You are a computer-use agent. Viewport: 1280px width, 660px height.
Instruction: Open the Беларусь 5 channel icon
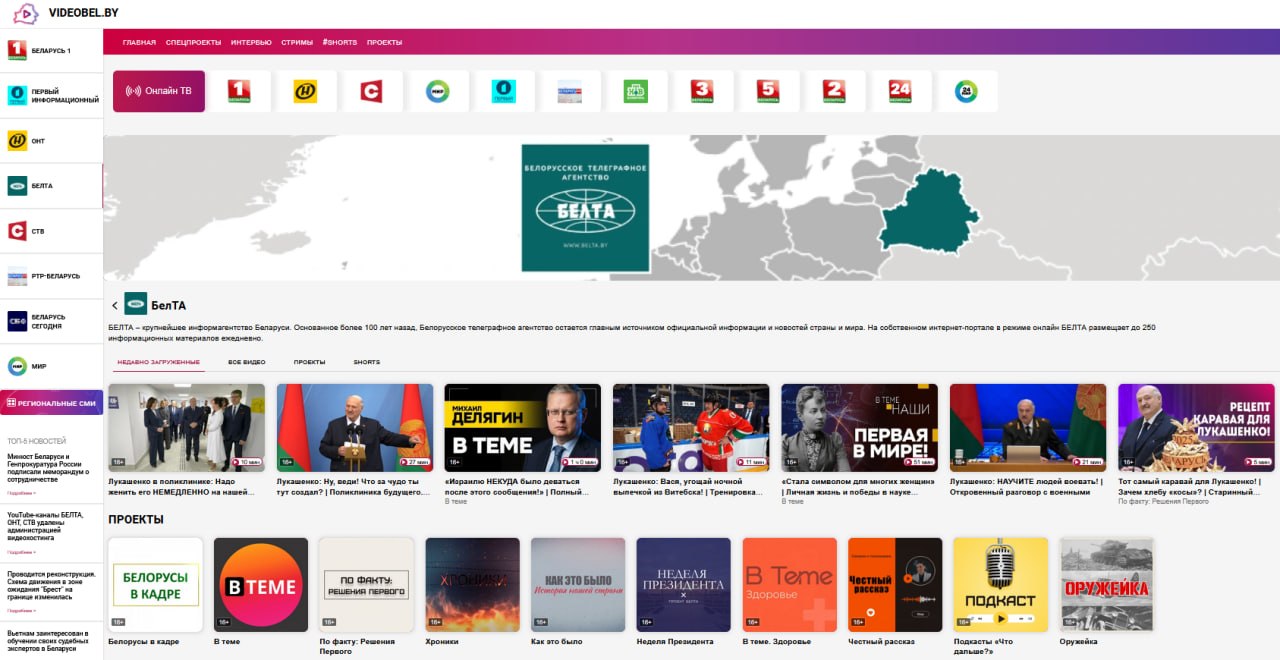click(768, 92)
